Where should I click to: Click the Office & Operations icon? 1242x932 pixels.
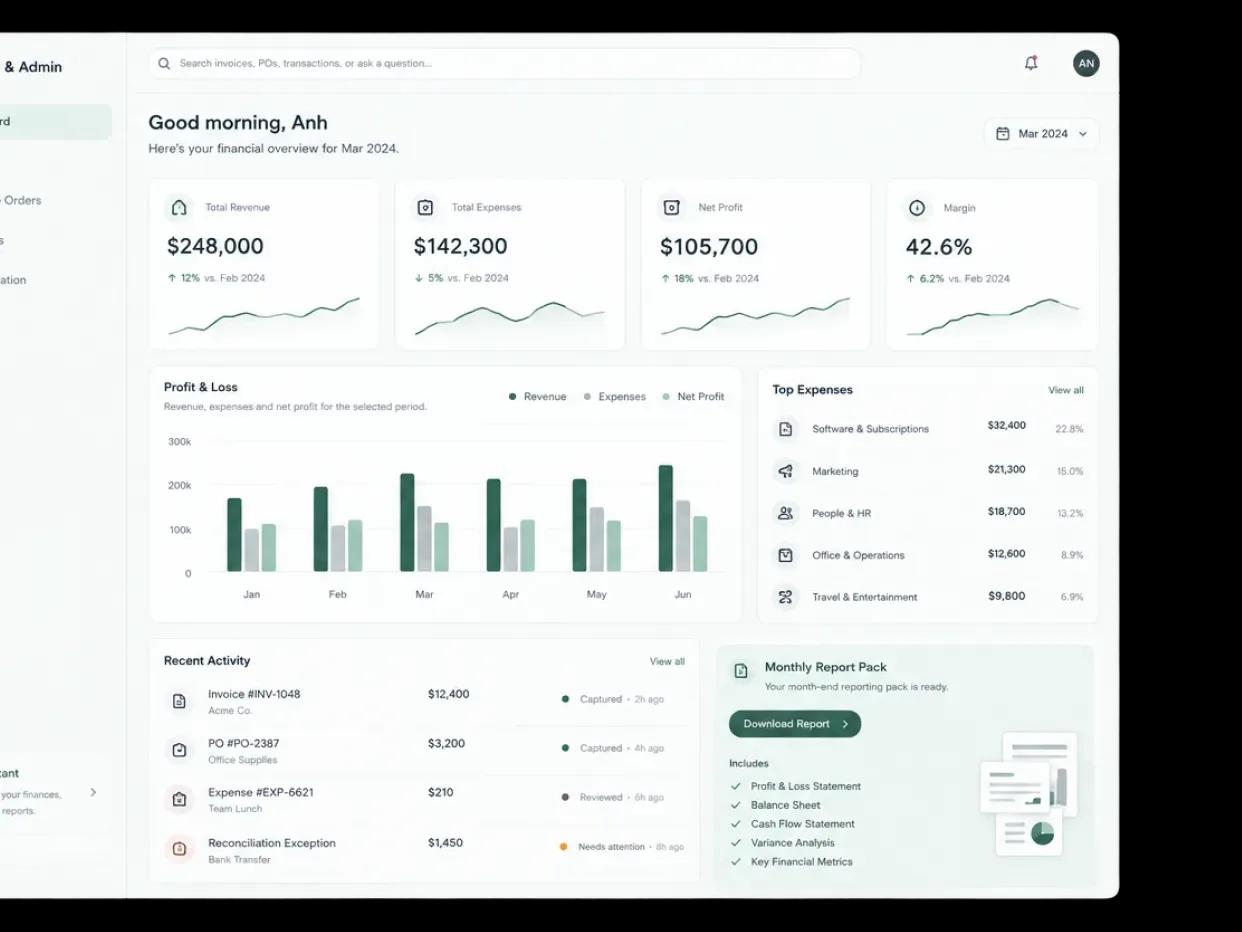[x=786, y=555]
